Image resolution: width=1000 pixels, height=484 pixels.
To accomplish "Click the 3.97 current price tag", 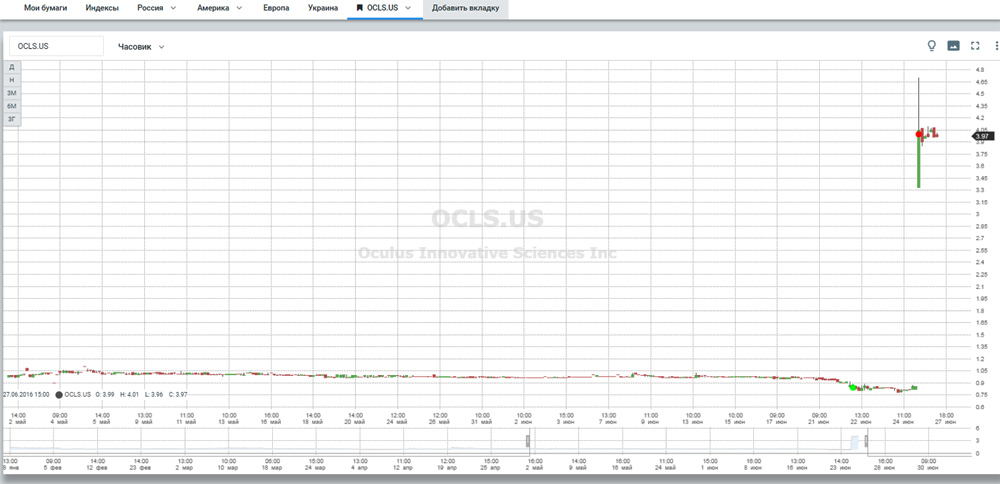I will click(x=983, y=136).
